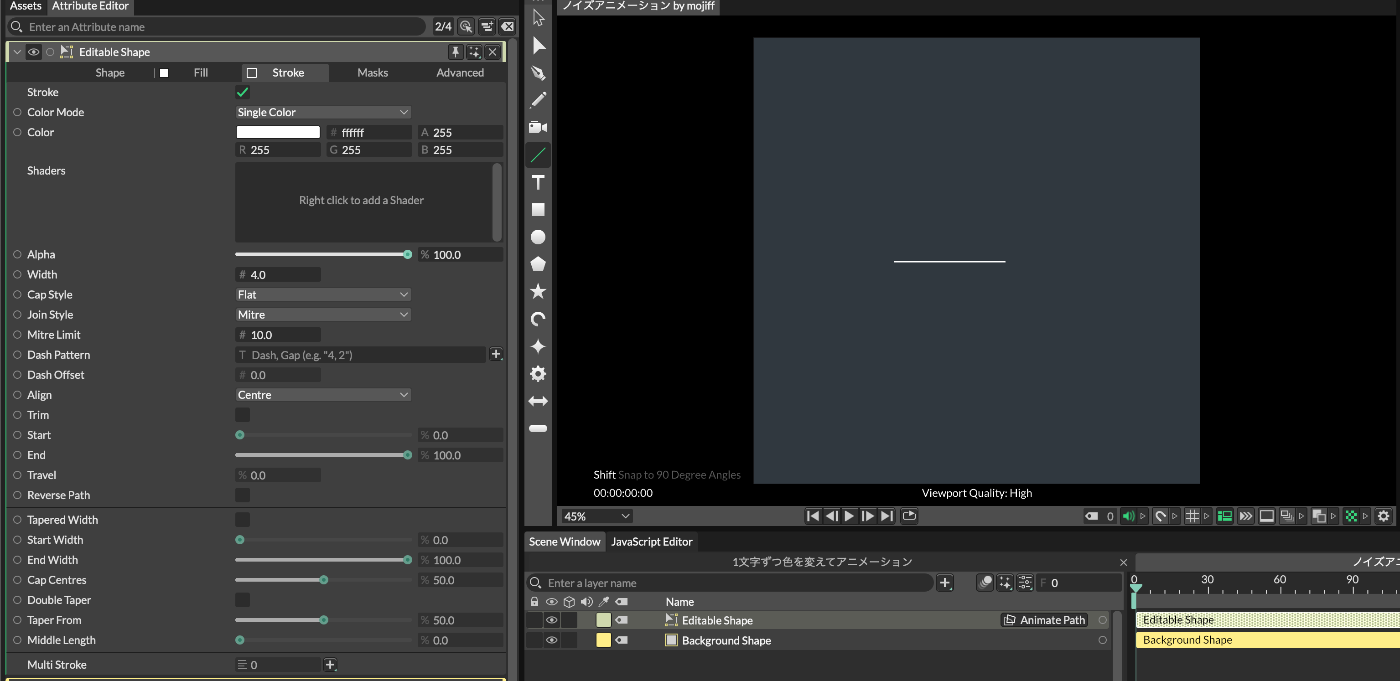Jump to the first frame
Screen dimensions: 1400x681
[x=813, y=516]
